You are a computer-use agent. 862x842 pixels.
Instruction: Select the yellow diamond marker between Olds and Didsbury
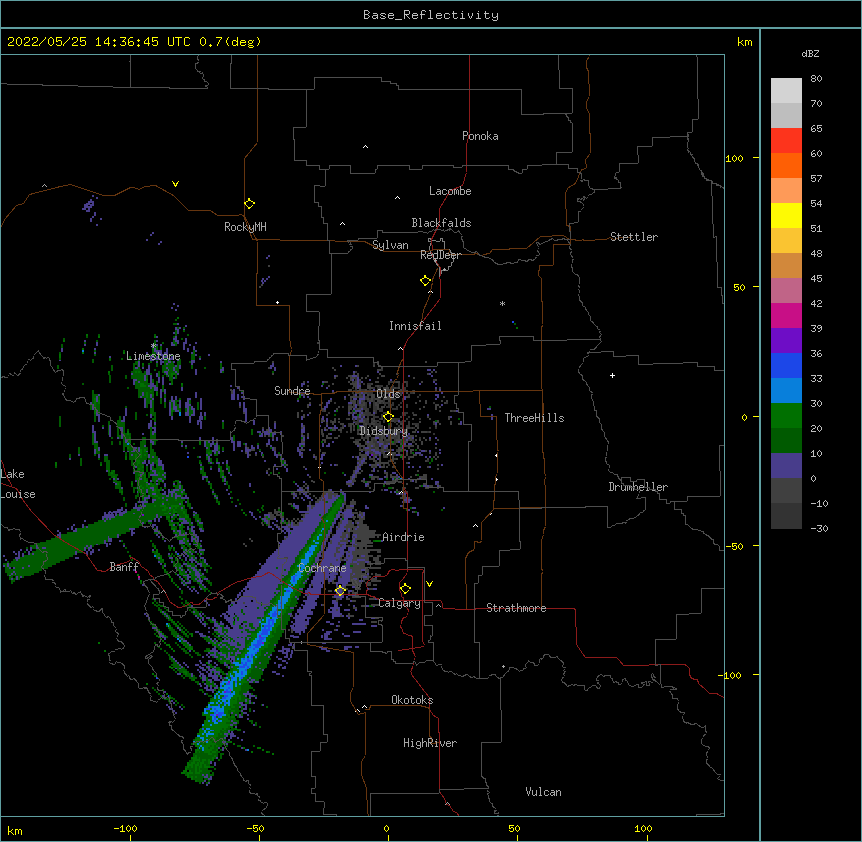click(x=388, y=417)
